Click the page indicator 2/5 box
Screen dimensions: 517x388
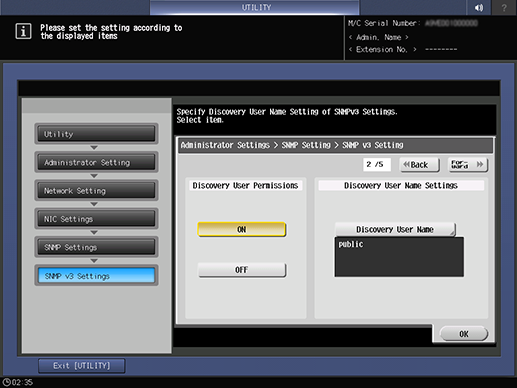[377, 164]
